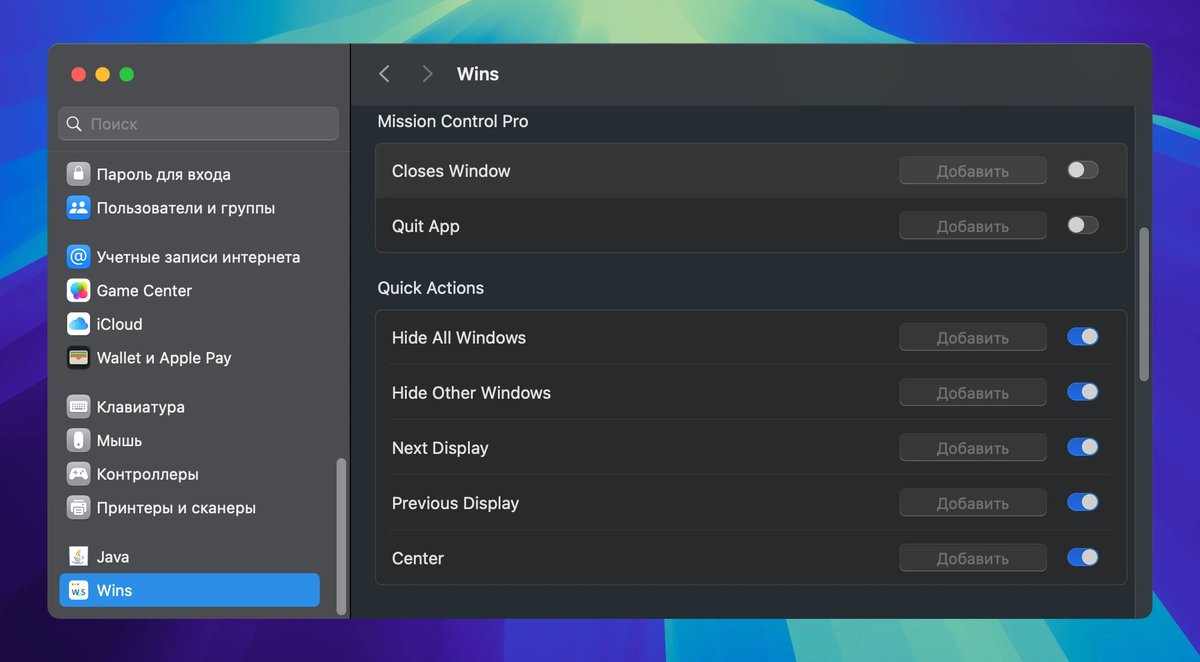Open Пользователи и группы in sidebar

coord(185,208)
